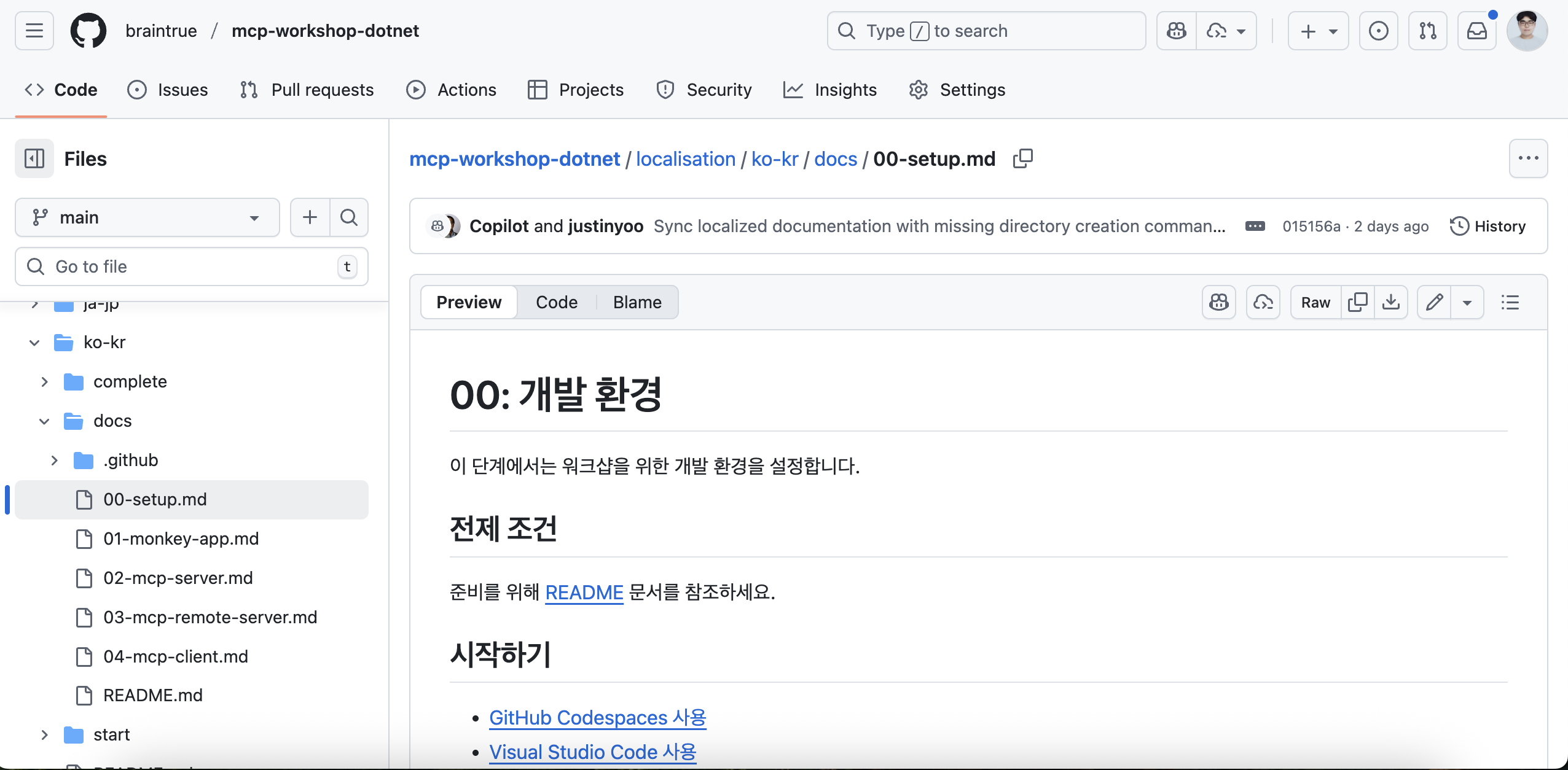This screenshot has width=1568, height=770.
Task: Click the Raw button
Action: (x=1315, y=302)
